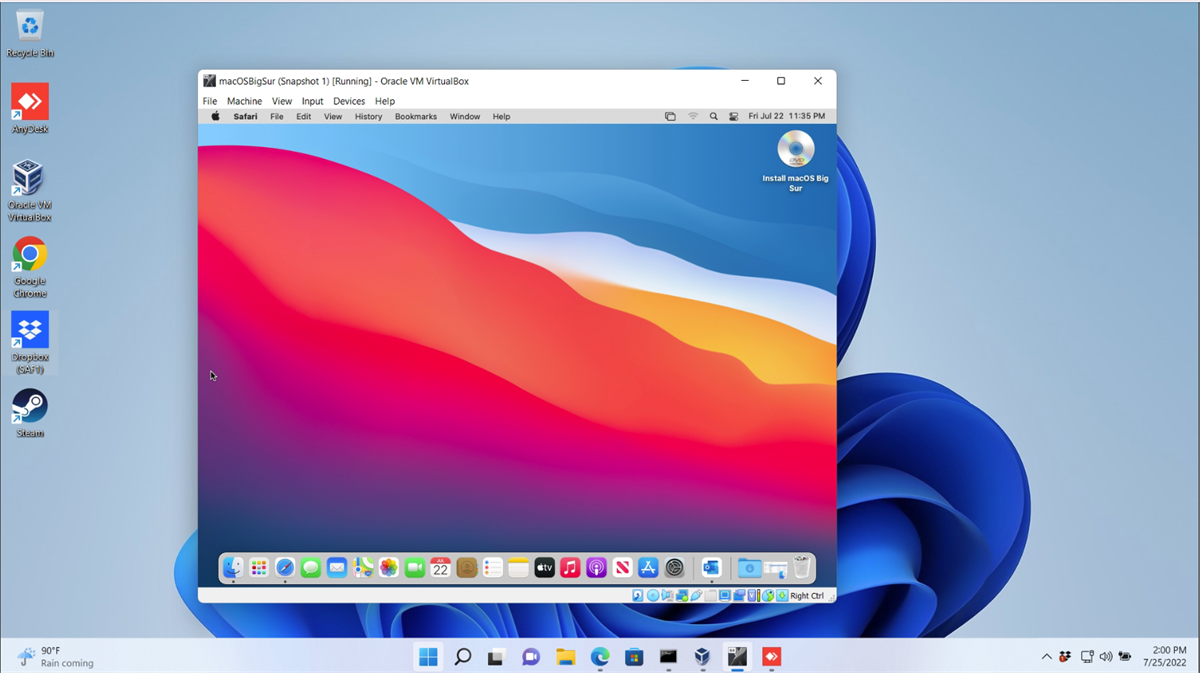
Task: Open the Apple menu
Action: pyautogui.click(x=215, y=117)
